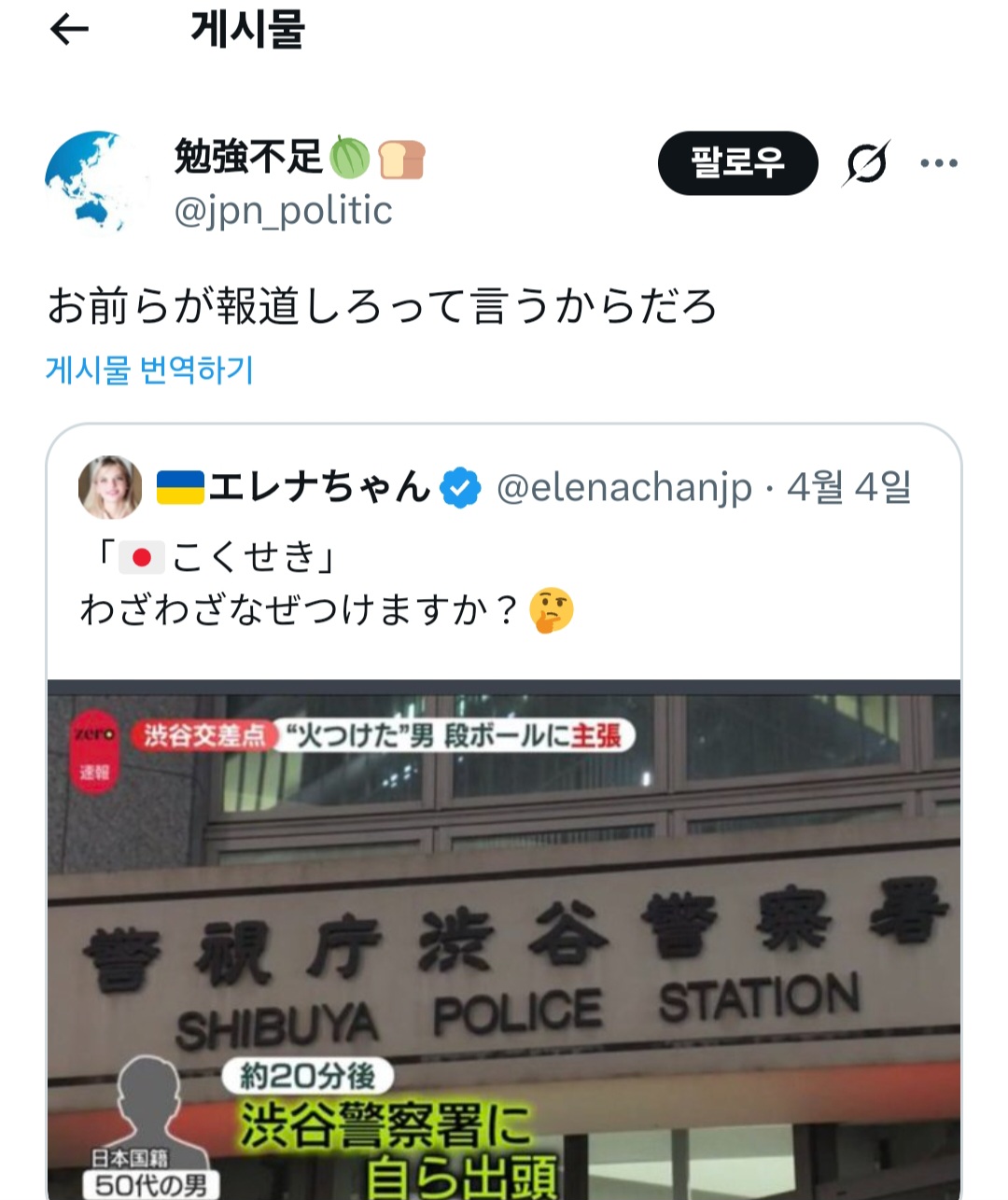Image resolution: width=1008 pixels, height=1200 pixels.
Task: Open the globe profile avatar of 勉強不足
Action: [97, 182]
